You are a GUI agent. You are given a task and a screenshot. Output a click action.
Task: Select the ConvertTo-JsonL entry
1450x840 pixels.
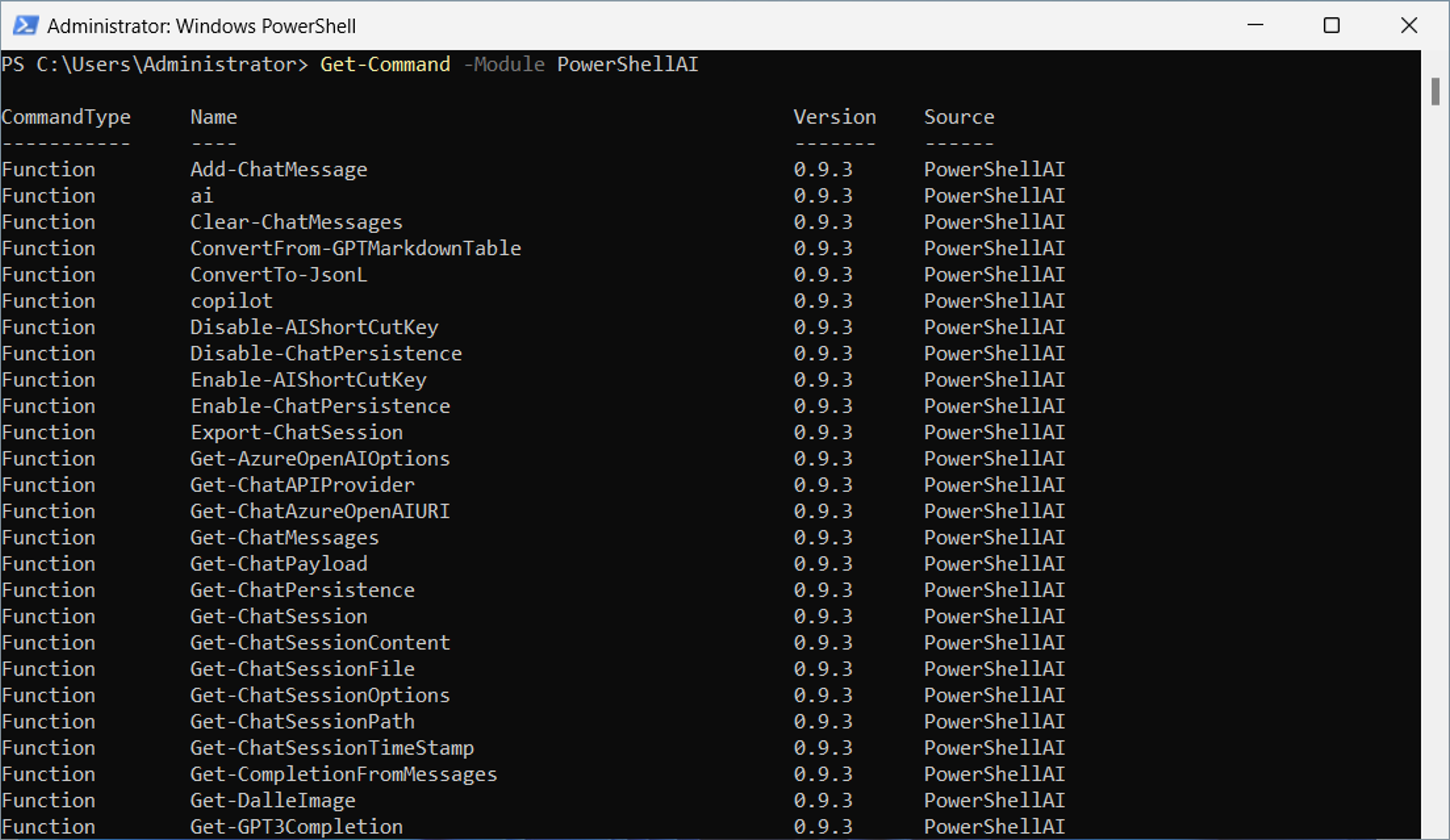(x=279, y=275)
